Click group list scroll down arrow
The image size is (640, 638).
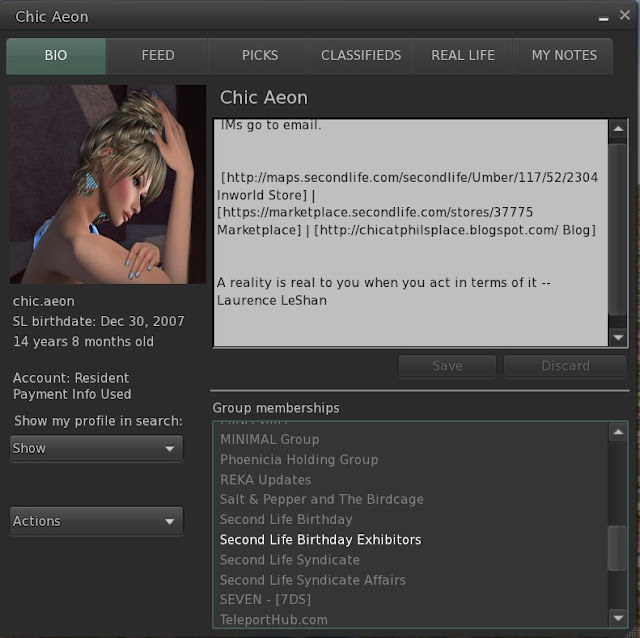(618, 618)
